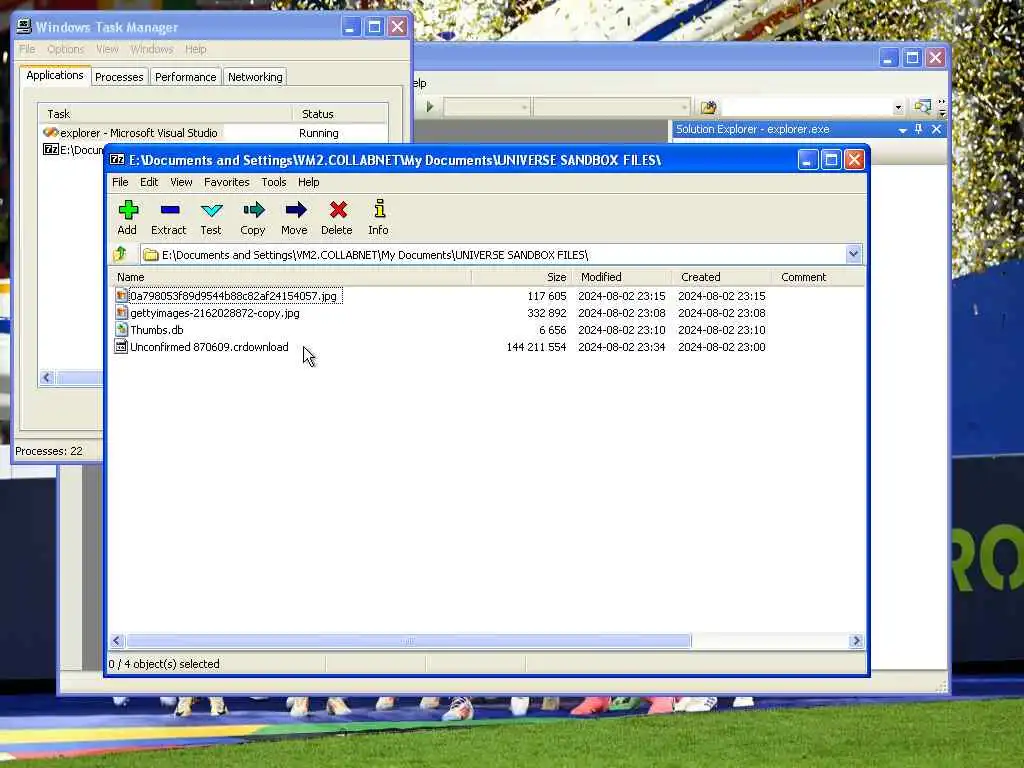
Task: Open the 7-Zip Favorites menu
Action: (227, 182)
